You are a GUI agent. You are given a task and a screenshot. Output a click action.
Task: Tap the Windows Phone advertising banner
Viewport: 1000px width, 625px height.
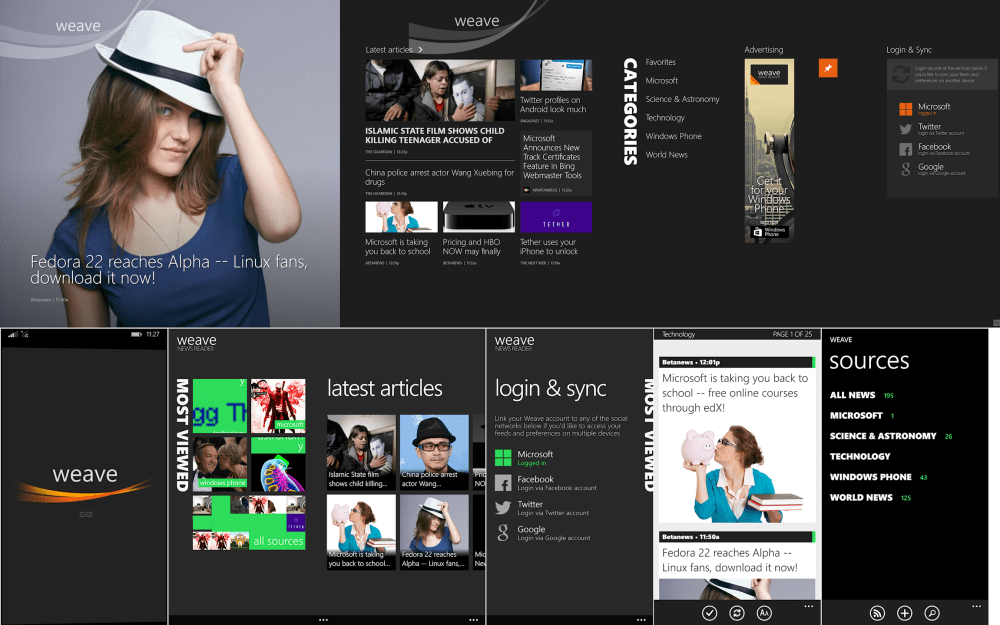pyautogui.click(x=768, y=150)
